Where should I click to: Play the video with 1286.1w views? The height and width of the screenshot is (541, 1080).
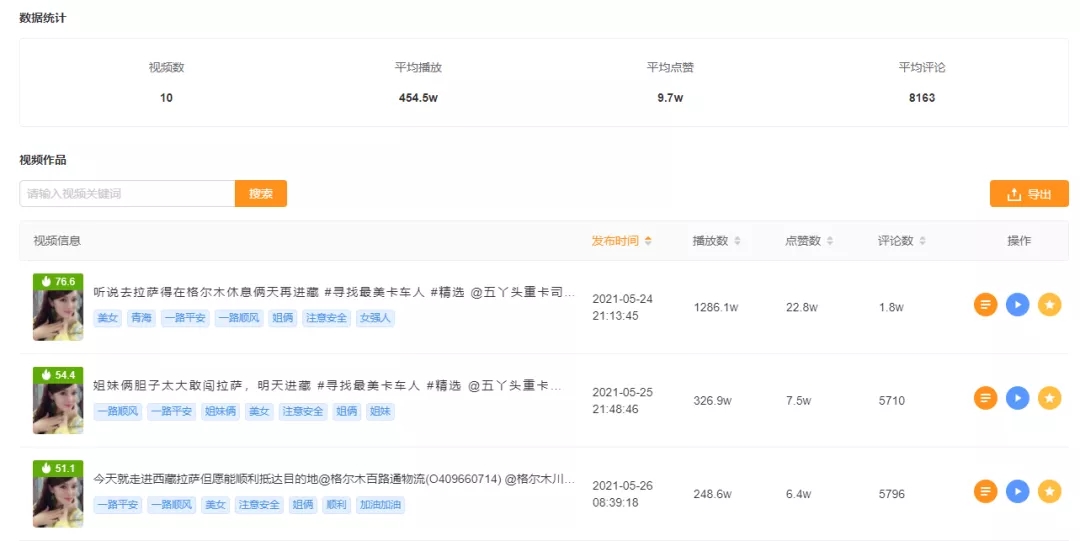pos(1017,304)
